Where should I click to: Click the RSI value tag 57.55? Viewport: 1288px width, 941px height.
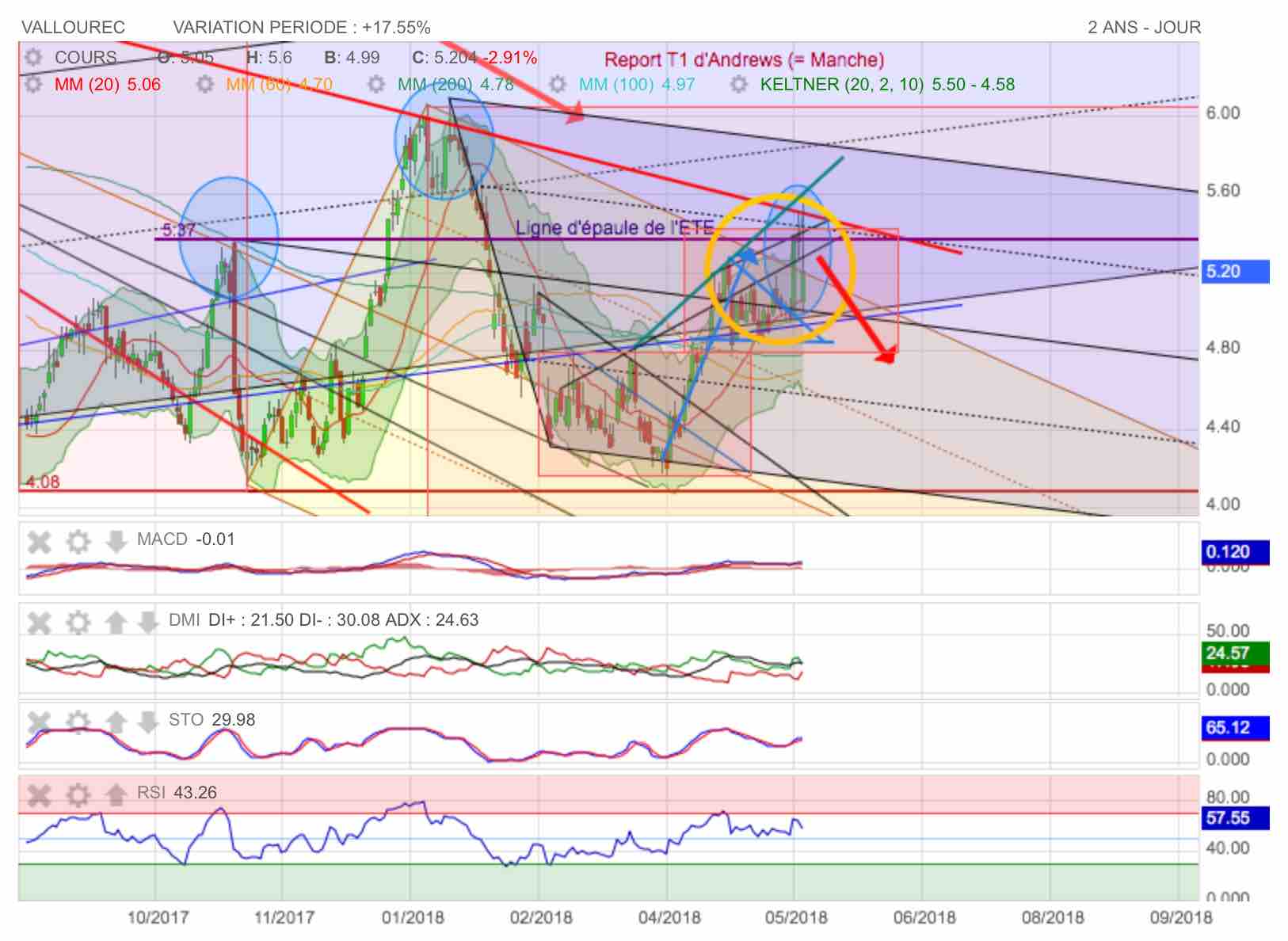(1235, 817)
